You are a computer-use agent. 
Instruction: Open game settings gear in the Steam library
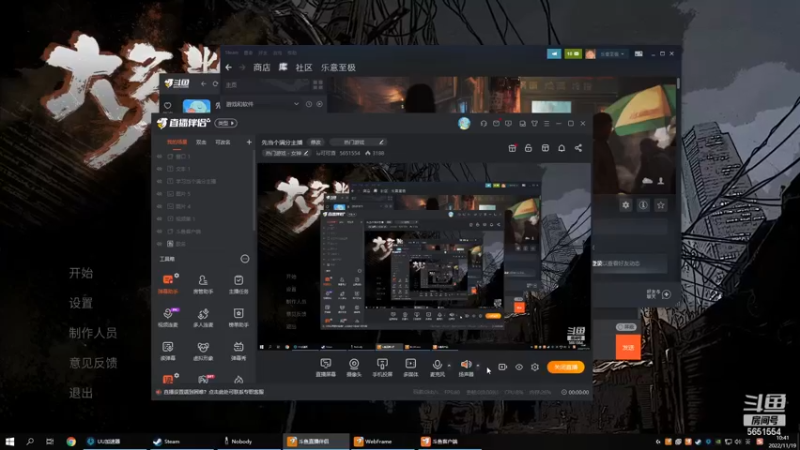(x=626, y=205)
